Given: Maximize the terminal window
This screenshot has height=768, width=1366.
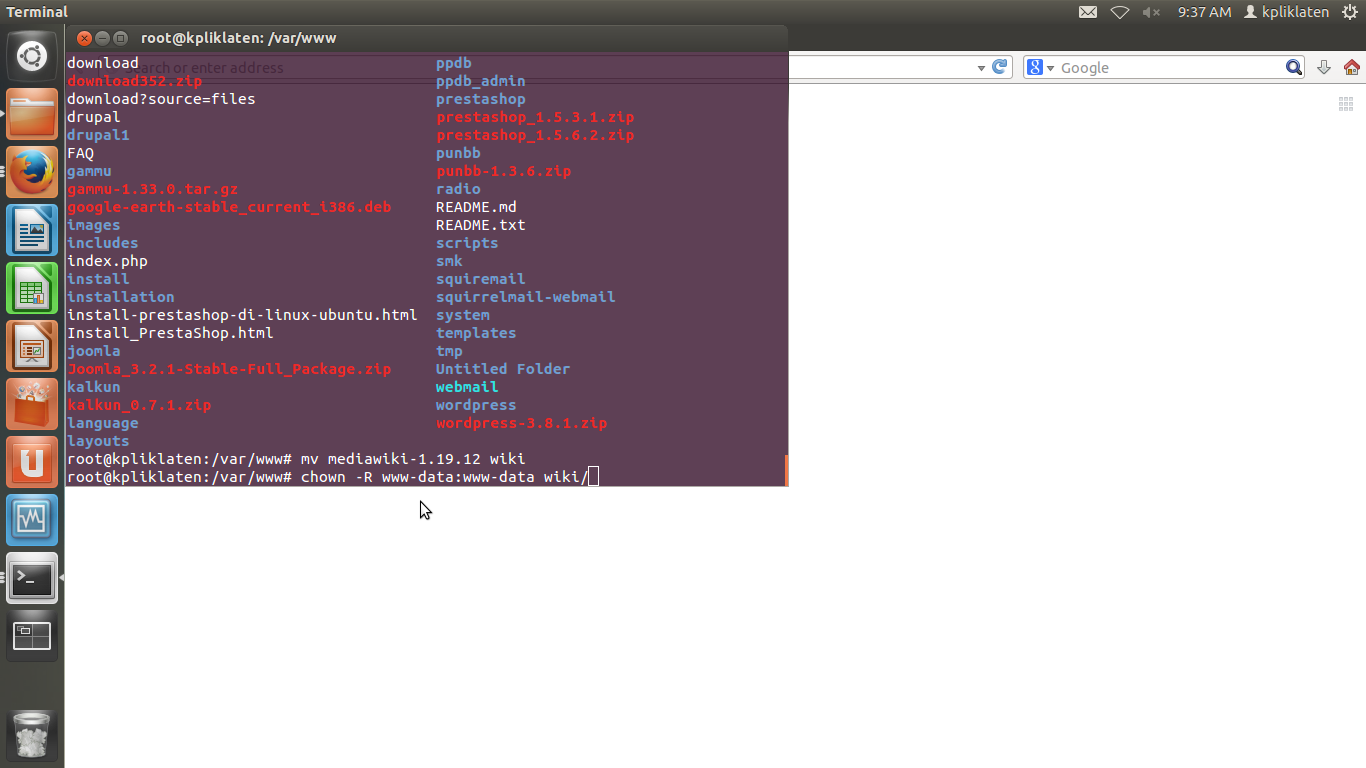Looking at the screenshot, I should click(x=120, y=38).
